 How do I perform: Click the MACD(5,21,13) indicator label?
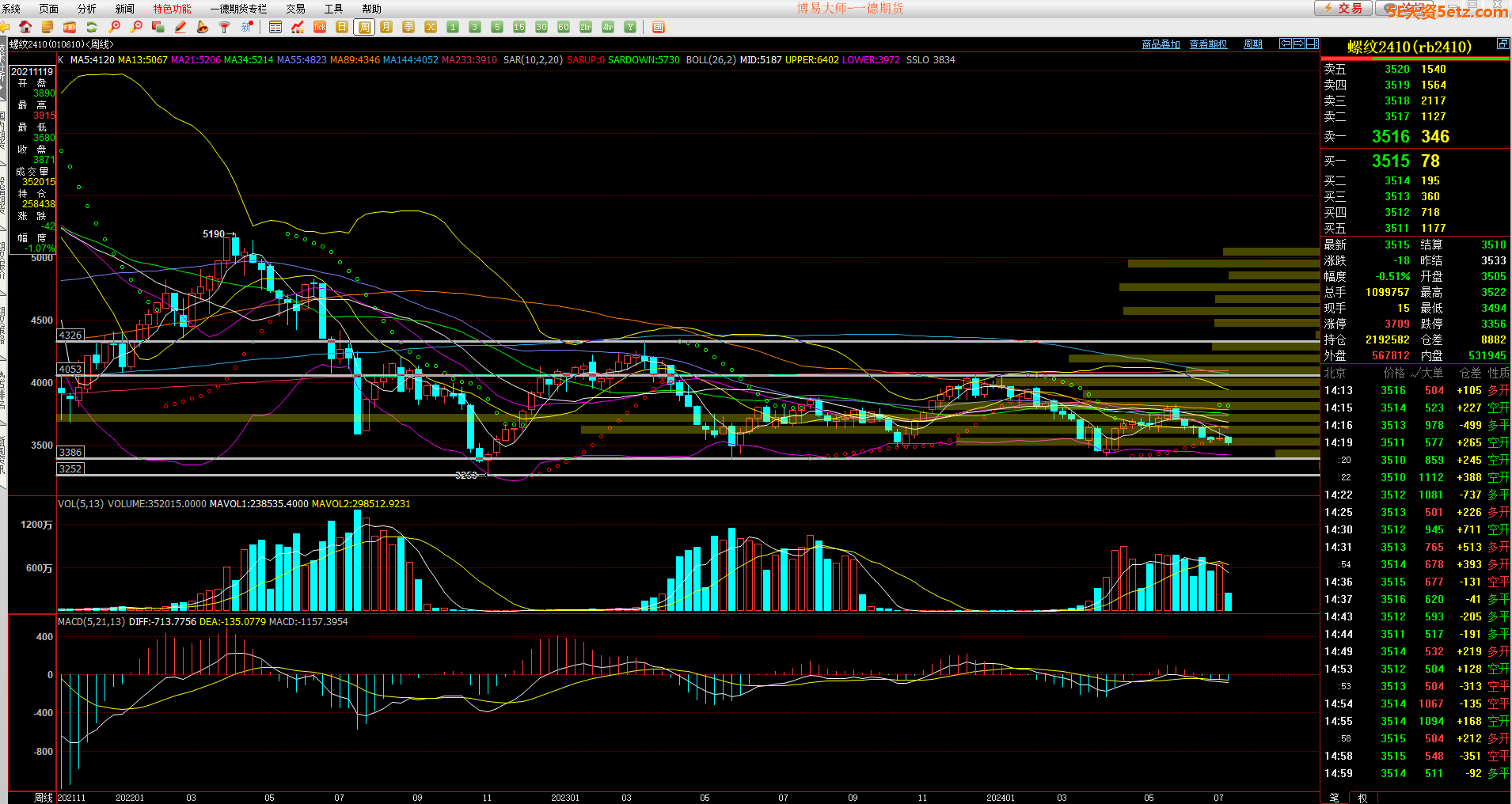[92, 621]
